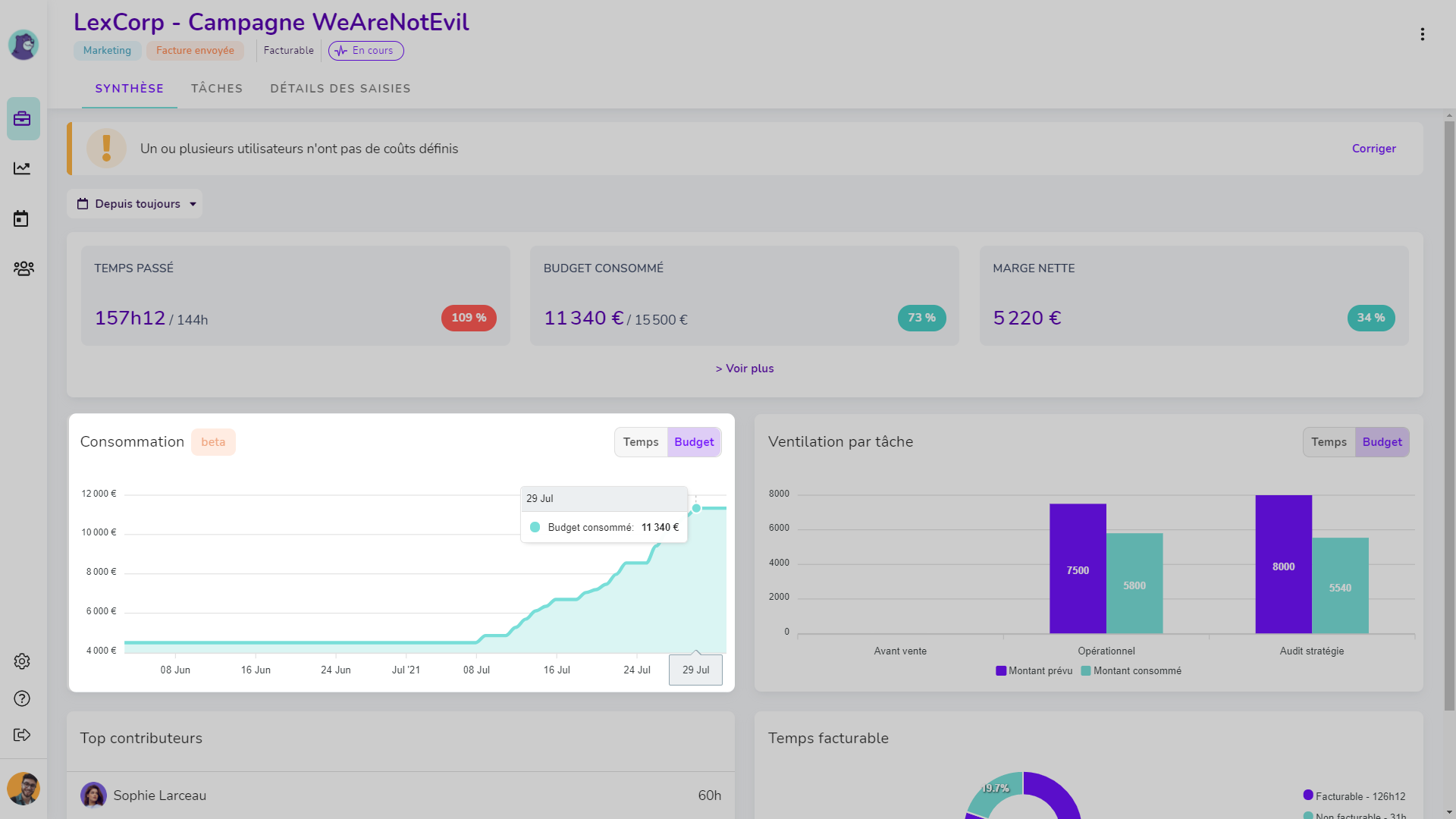The width and height of the screenshot is (1456, 819).
Task: Select Temps in Consommation chart toggle
Action: point(641,442)
